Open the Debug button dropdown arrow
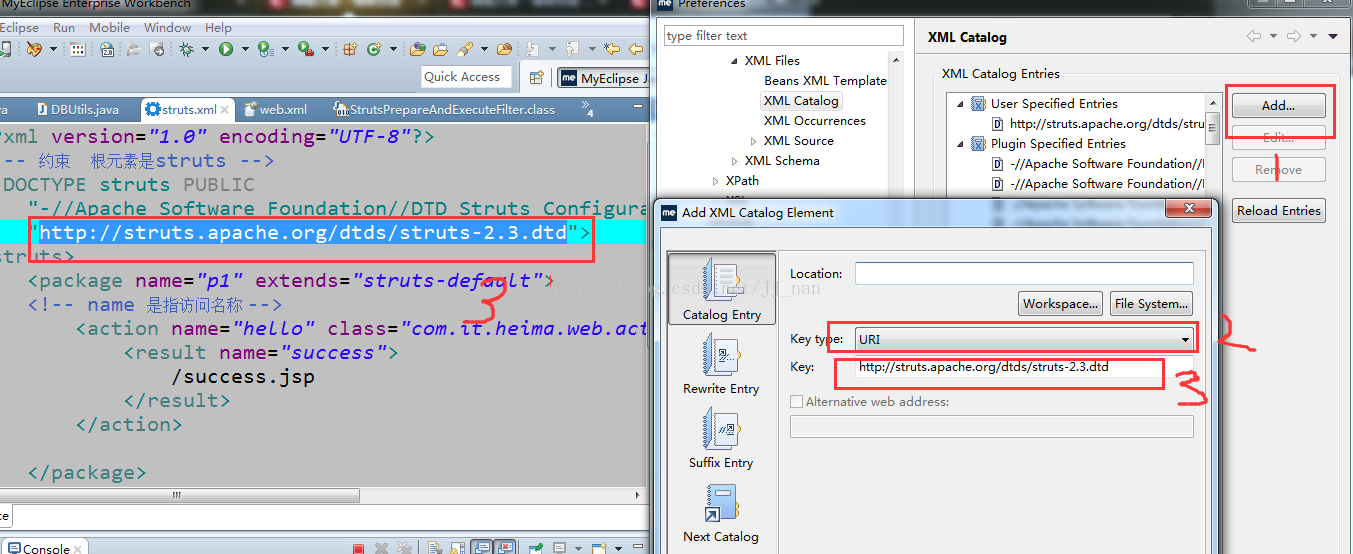Screen dimensions: 1353x554 (x=205, y=49)
